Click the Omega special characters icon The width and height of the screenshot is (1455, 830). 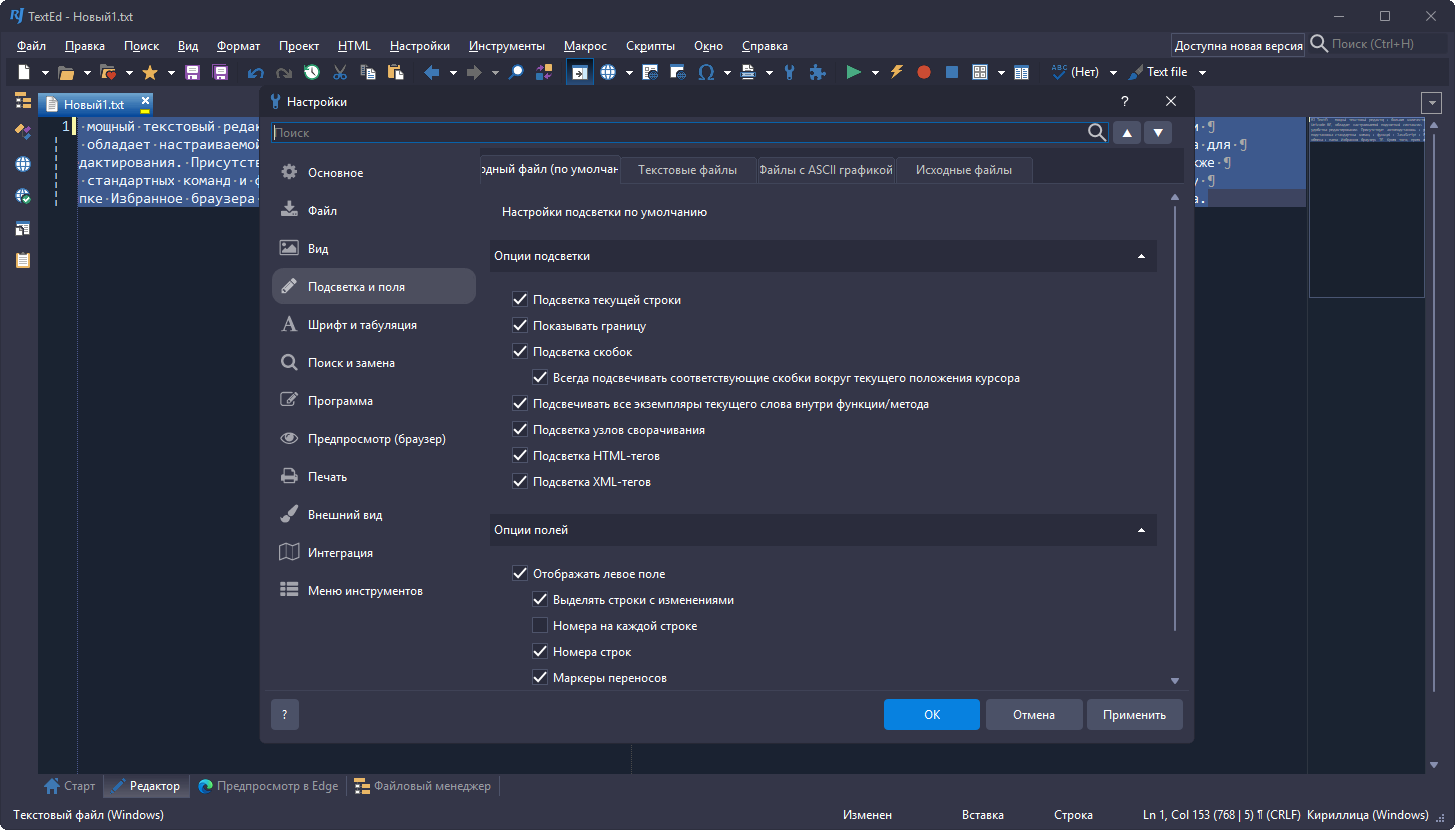(706, 72)
